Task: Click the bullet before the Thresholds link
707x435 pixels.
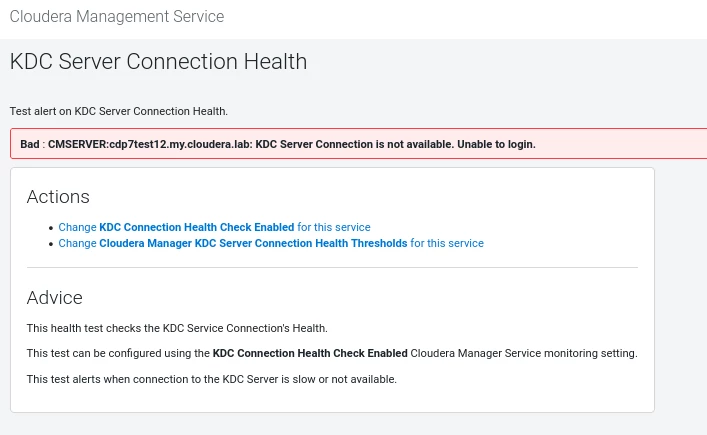Action: [x=51, y=244]
